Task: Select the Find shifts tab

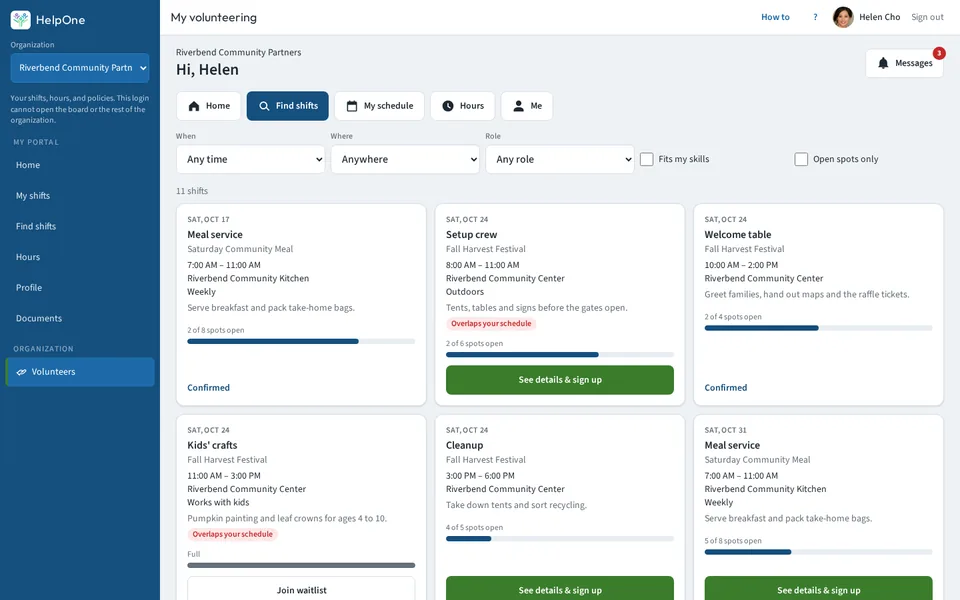Action: pyautogui.click(x=288, y=106)
